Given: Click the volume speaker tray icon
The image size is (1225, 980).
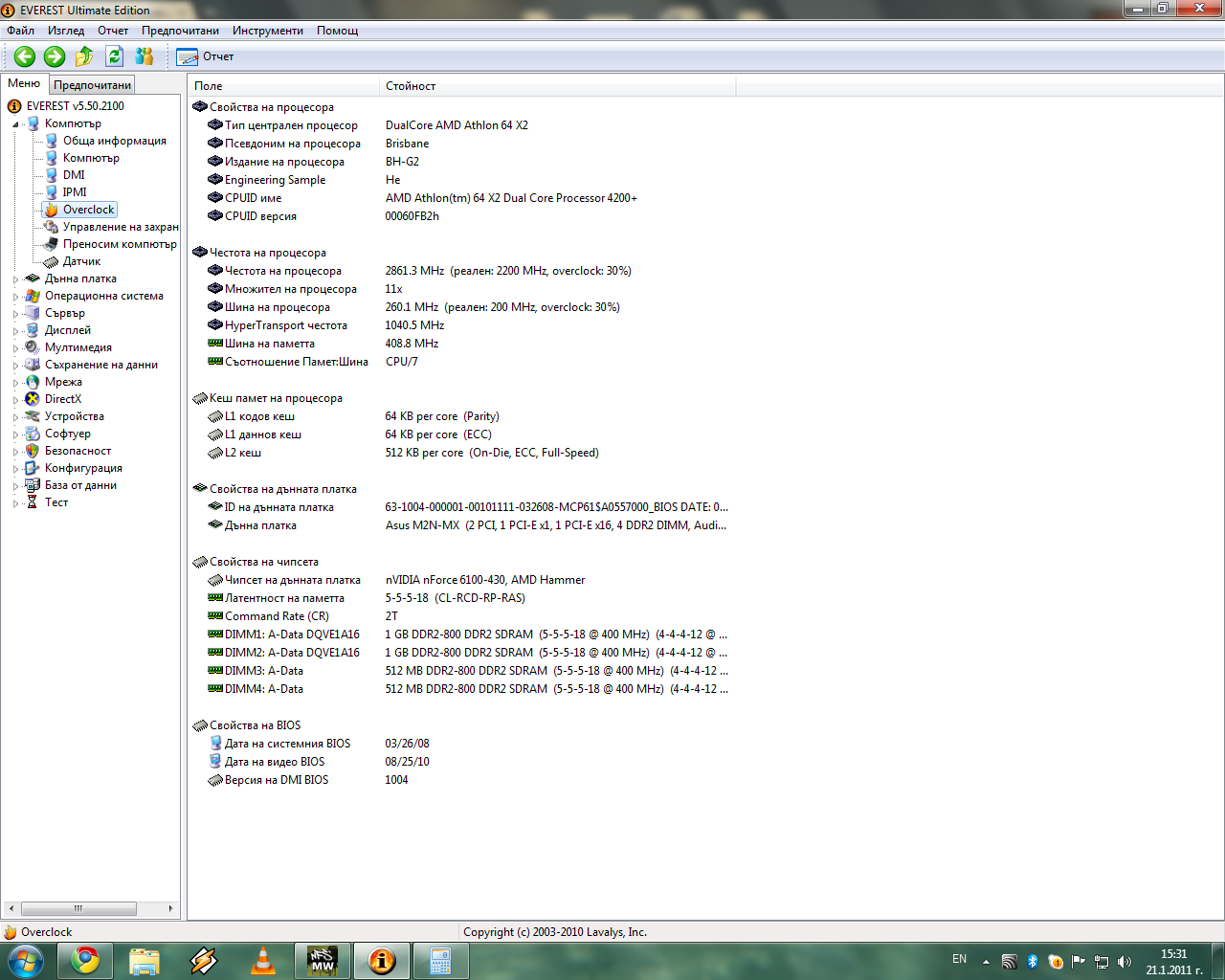Looking at the screenshot, I should pos(1125,962).
